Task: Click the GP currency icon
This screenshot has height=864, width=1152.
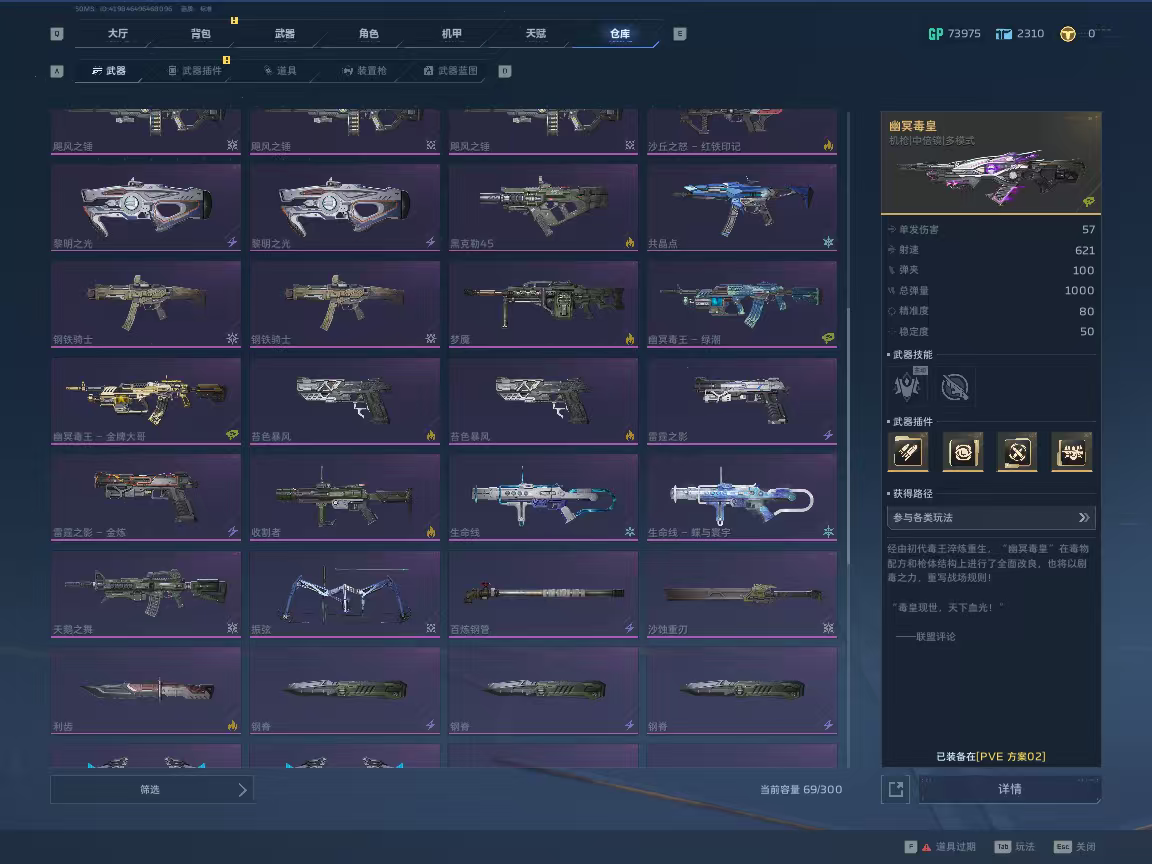Action: 935,34
